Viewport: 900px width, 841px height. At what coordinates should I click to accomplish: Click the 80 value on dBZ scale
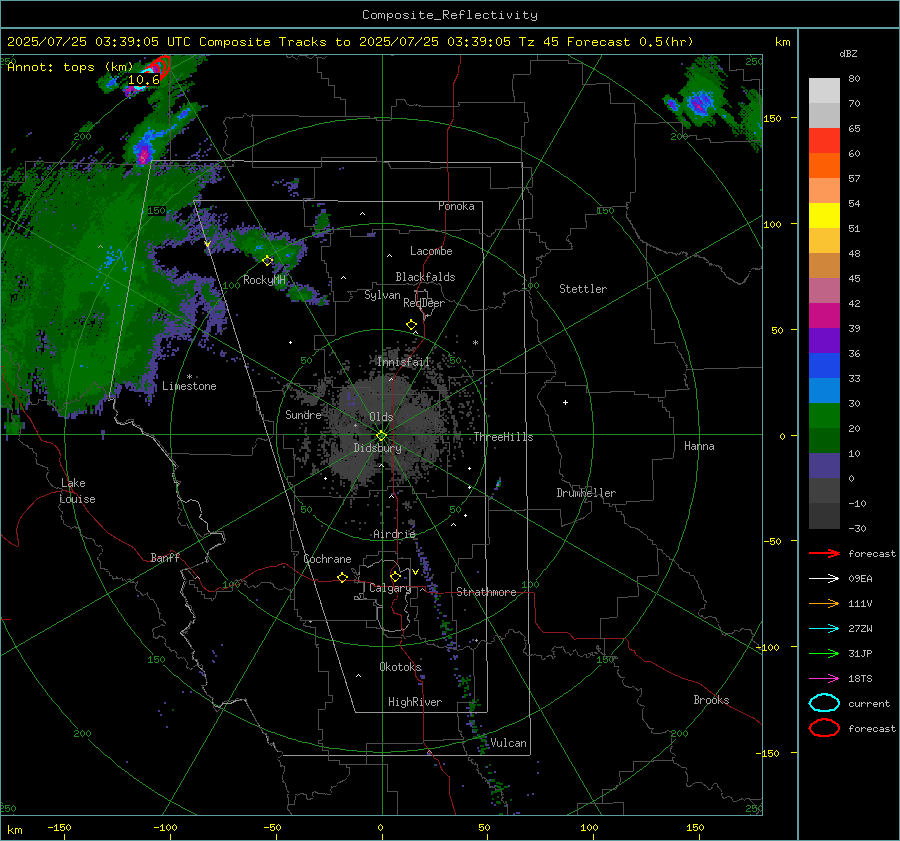[x=854, y=79]
